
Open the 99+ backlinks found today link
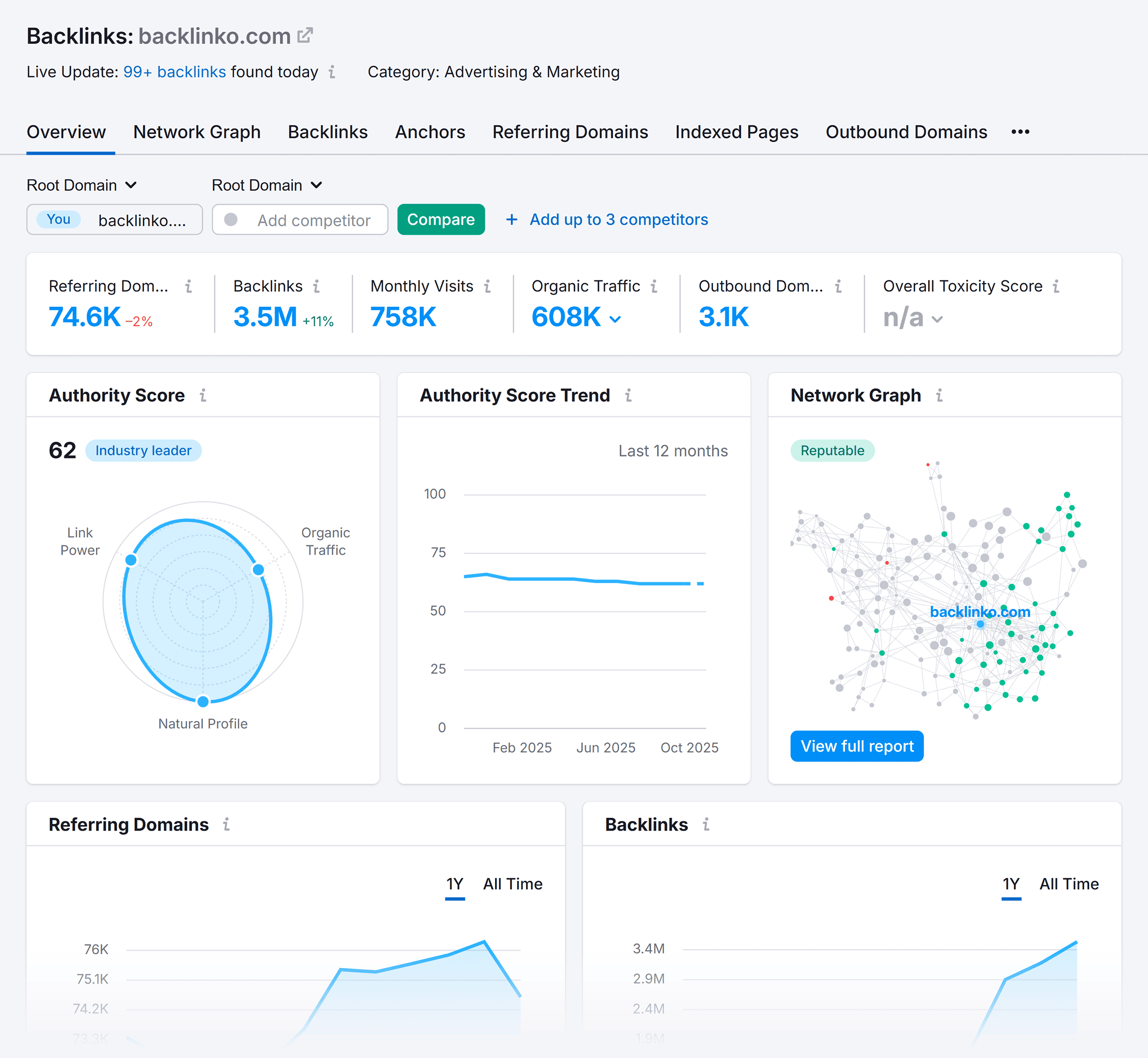(174, 72)
